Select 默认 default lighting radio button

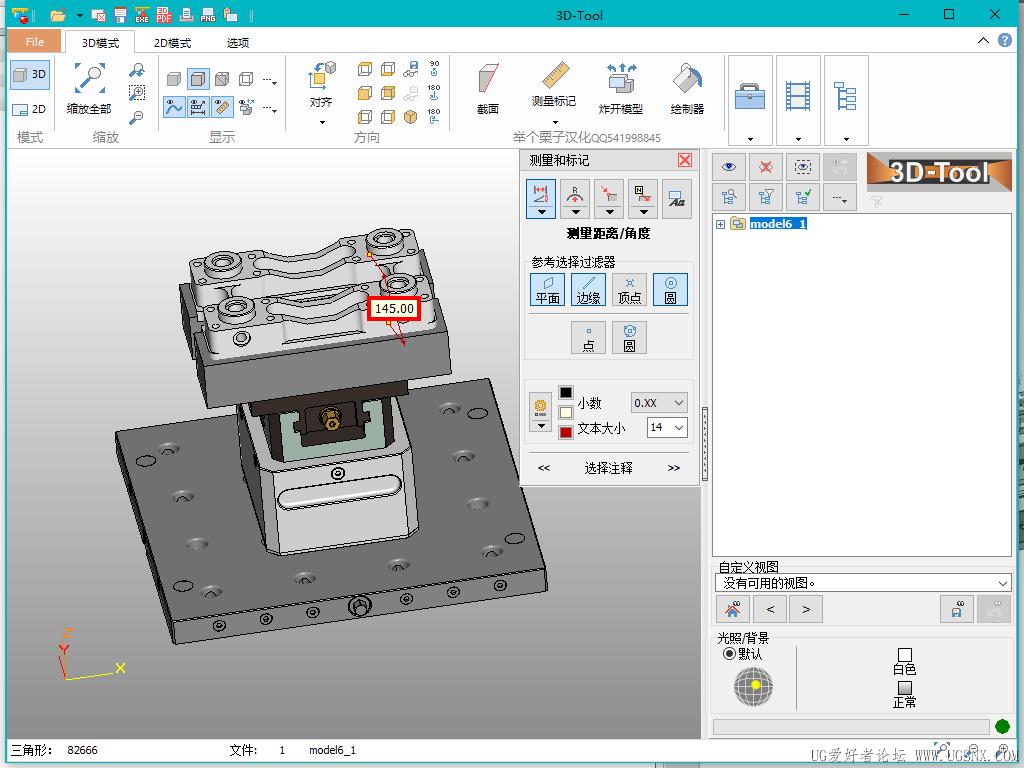click(x=729, y=654)
